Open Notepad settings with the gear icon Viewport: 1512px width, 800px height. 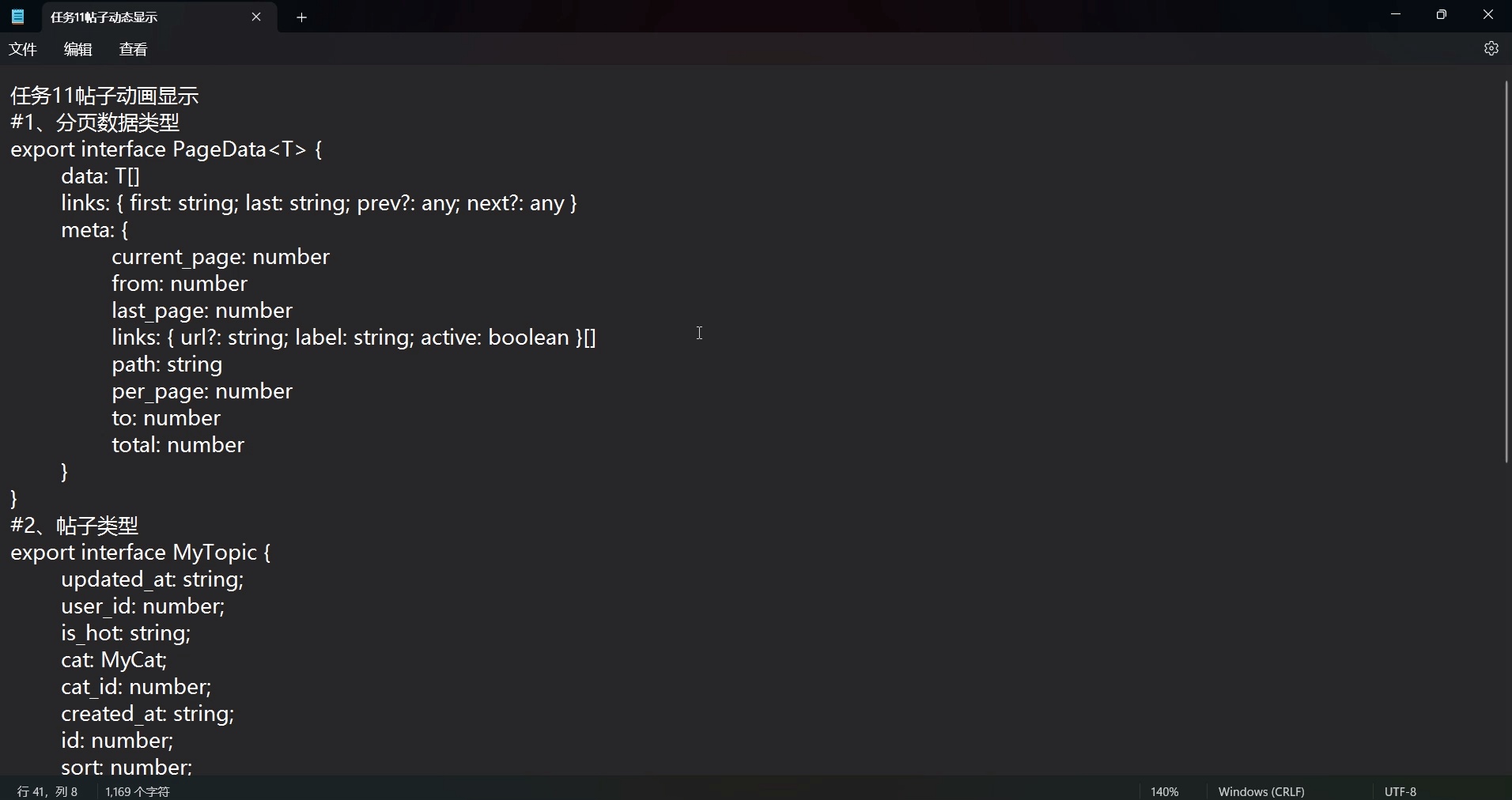point(1491,48)
